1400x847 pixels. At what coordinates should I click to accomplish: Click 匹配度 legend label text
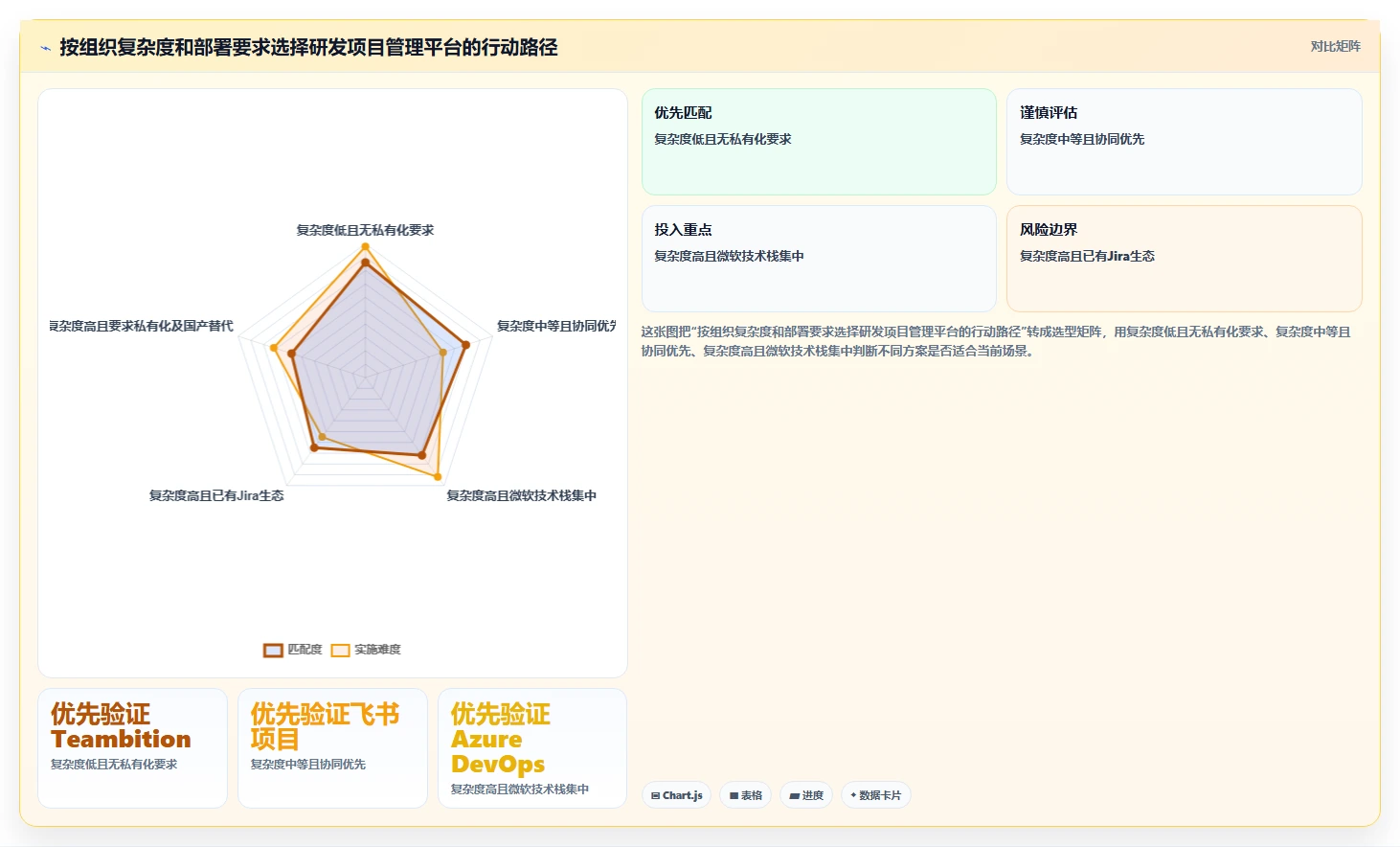click(x=305, y=650)
